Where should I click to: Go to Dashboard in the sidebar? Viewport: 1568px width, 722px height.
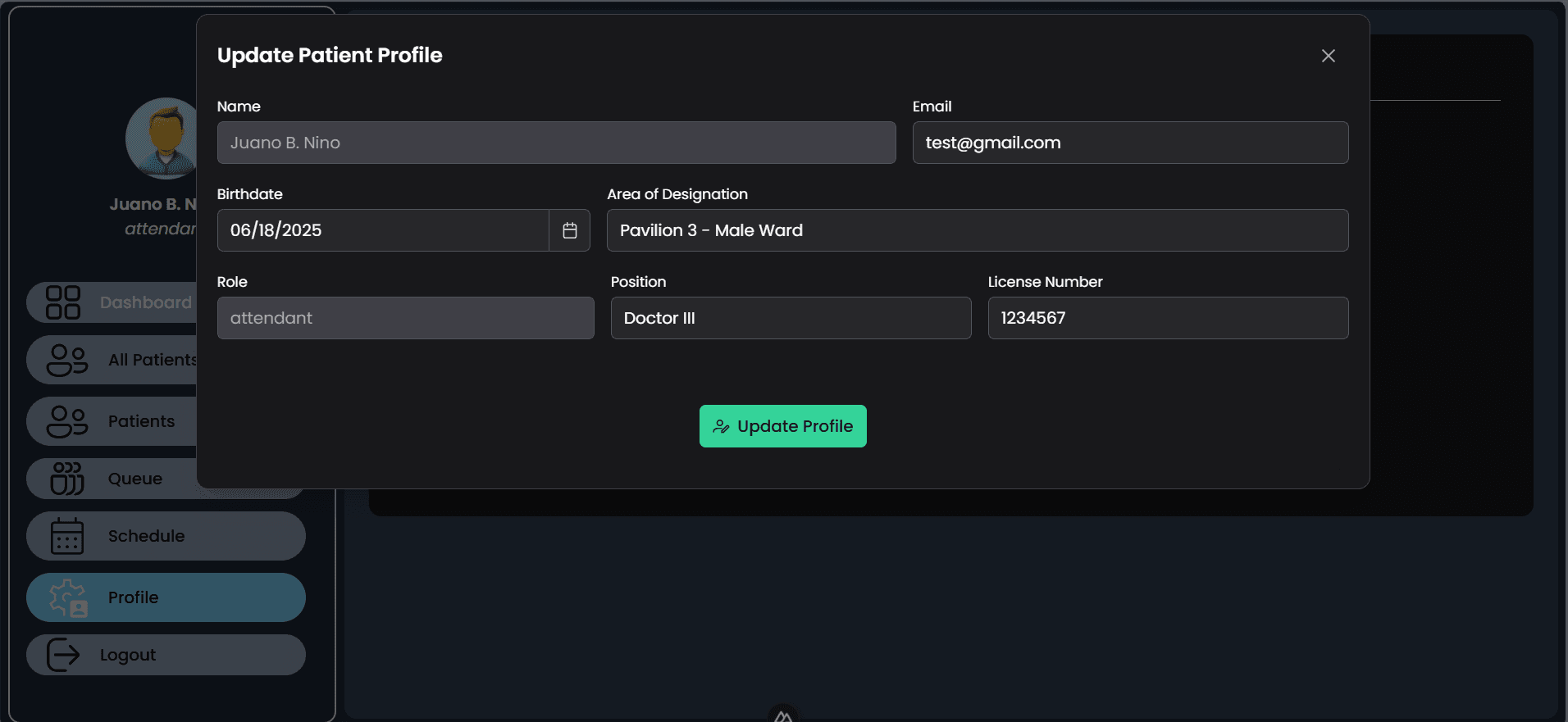coord(112,302)
